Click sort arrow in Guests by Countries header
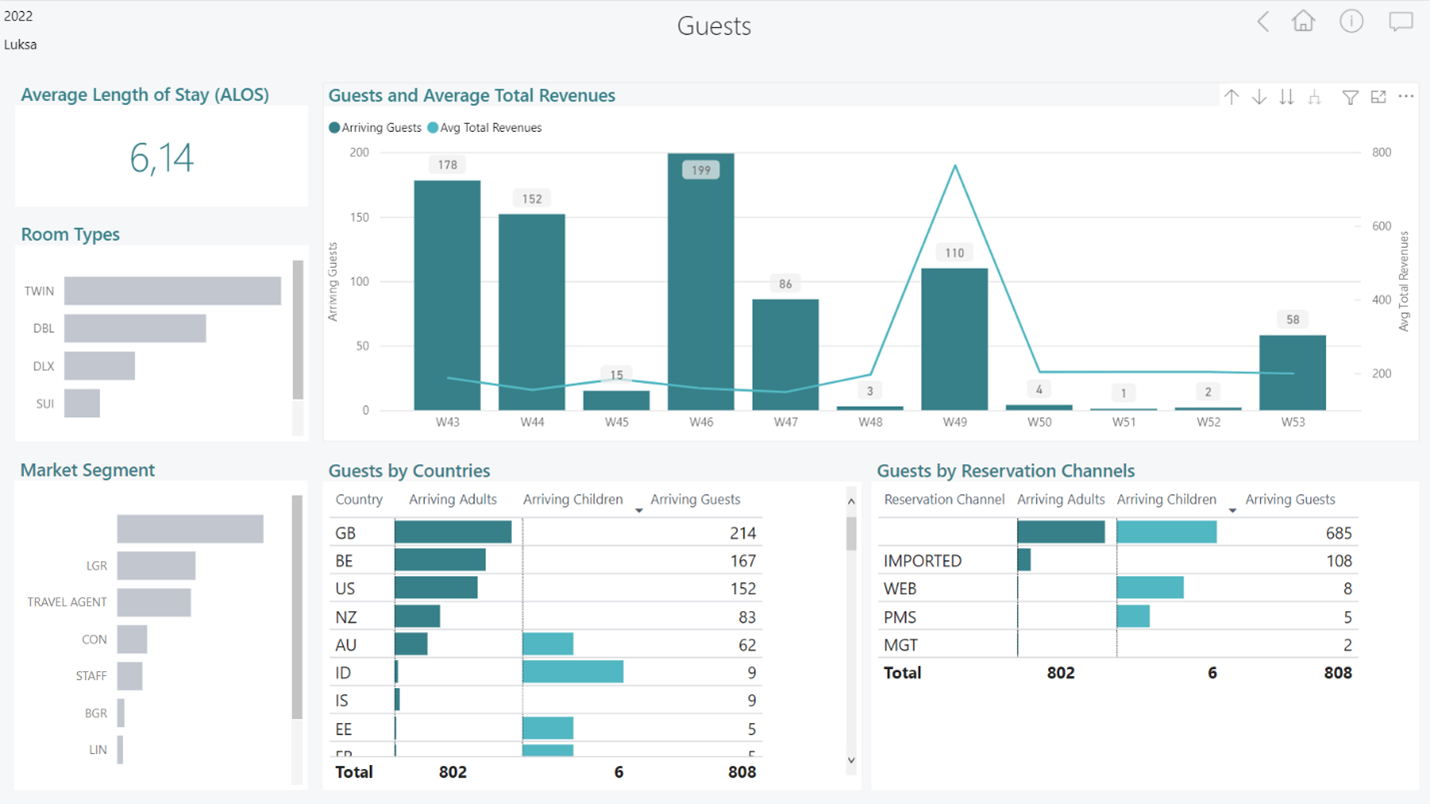This screenshot has height=804, width=1430. point(639,511)
